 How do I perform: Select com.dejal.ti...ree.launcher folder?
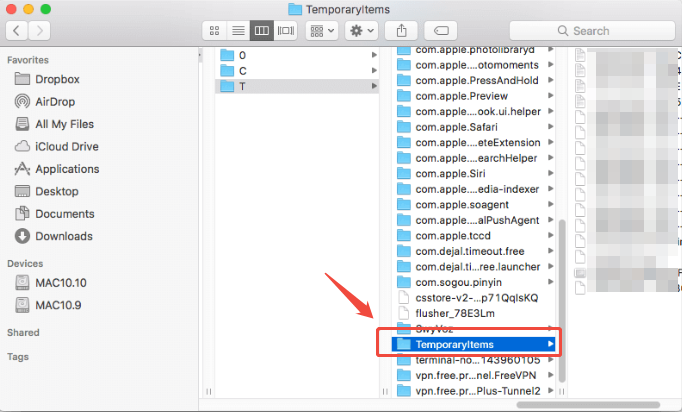474,267
